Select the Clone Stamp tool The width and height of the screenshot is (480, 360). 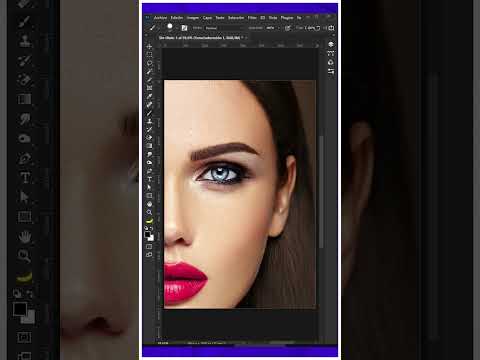click(149, 121)
